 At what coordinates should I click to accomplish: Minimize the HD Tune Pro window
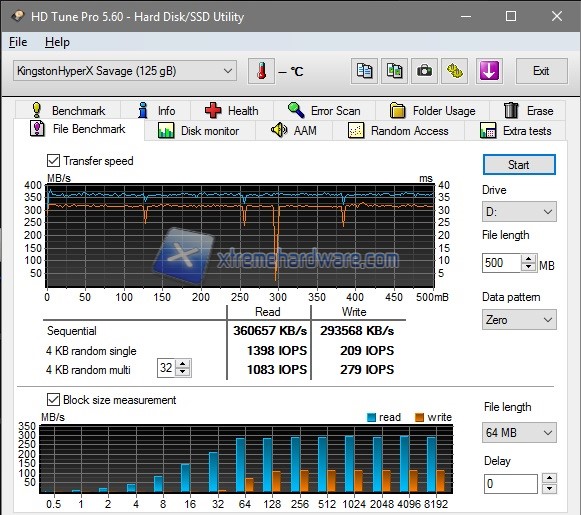[x=466, y=16]
